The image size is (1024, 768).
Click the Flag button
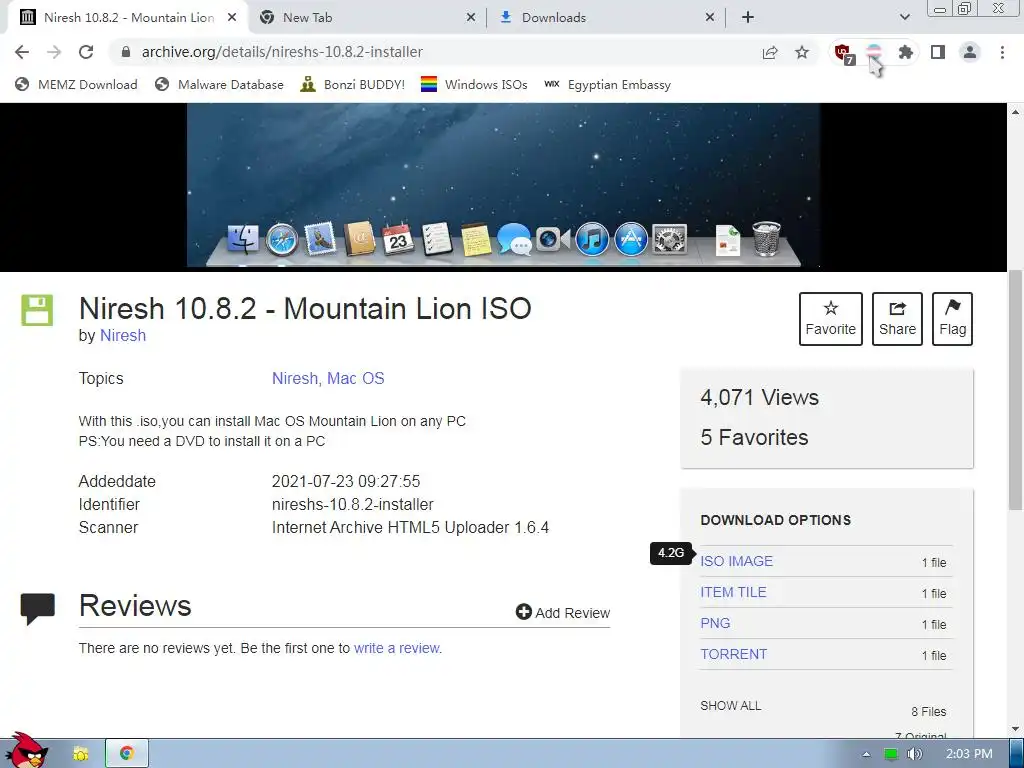pyautogui.click(x=953, y=319)
